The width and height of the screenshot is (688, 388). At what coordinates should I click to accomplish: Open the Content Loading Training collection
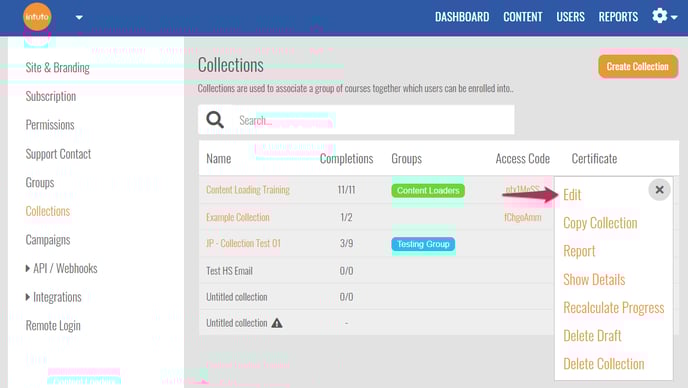248,190
